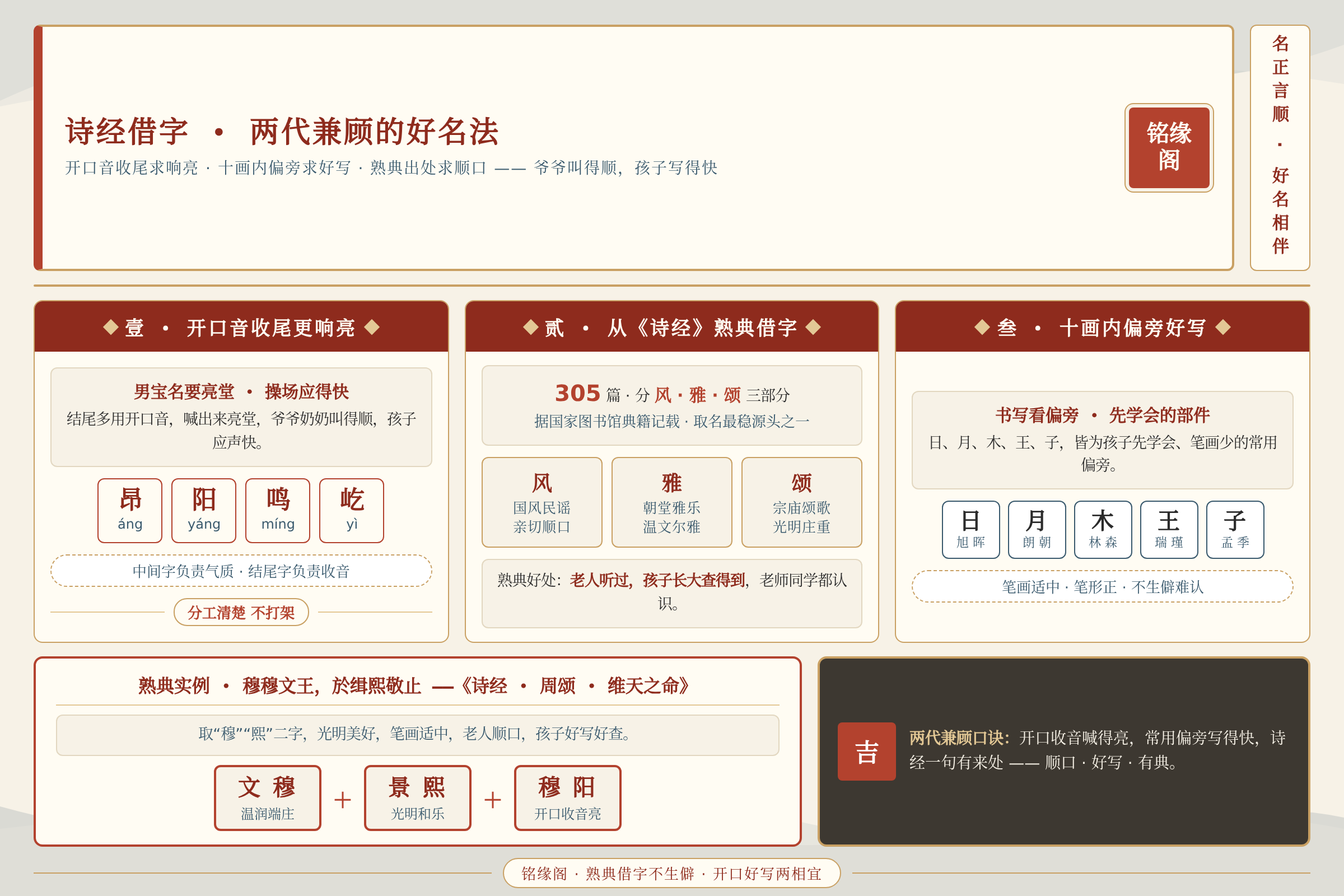Click the 男宝名要亮堂·操场应得快 heading
The image size is (1344, 896).
[x=241, y=391]
